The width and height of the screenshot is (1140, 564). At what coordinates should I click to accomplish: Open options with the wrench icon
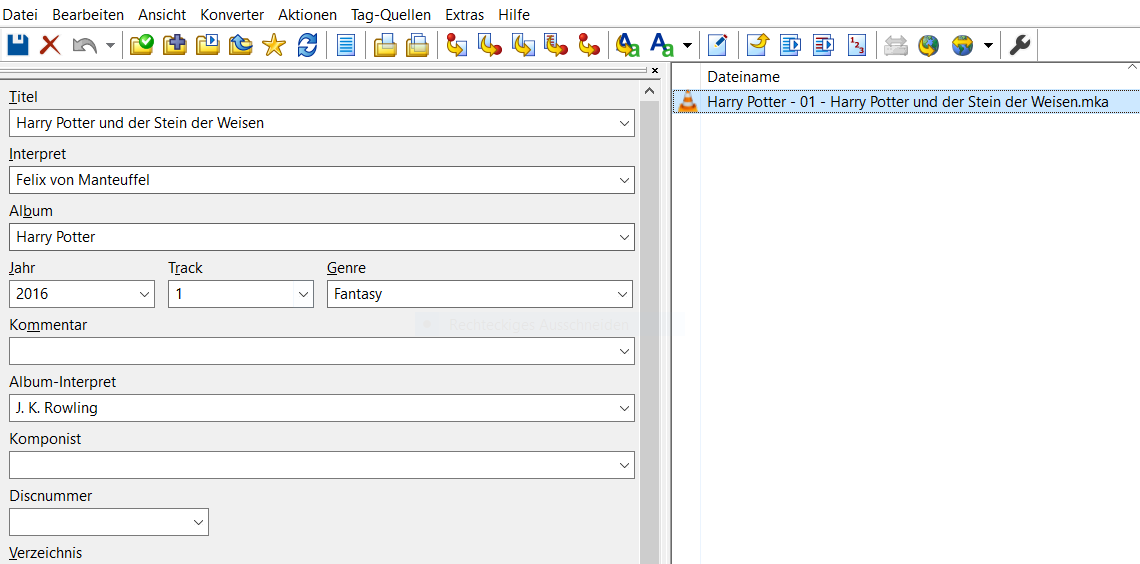tap(1019, 45)
